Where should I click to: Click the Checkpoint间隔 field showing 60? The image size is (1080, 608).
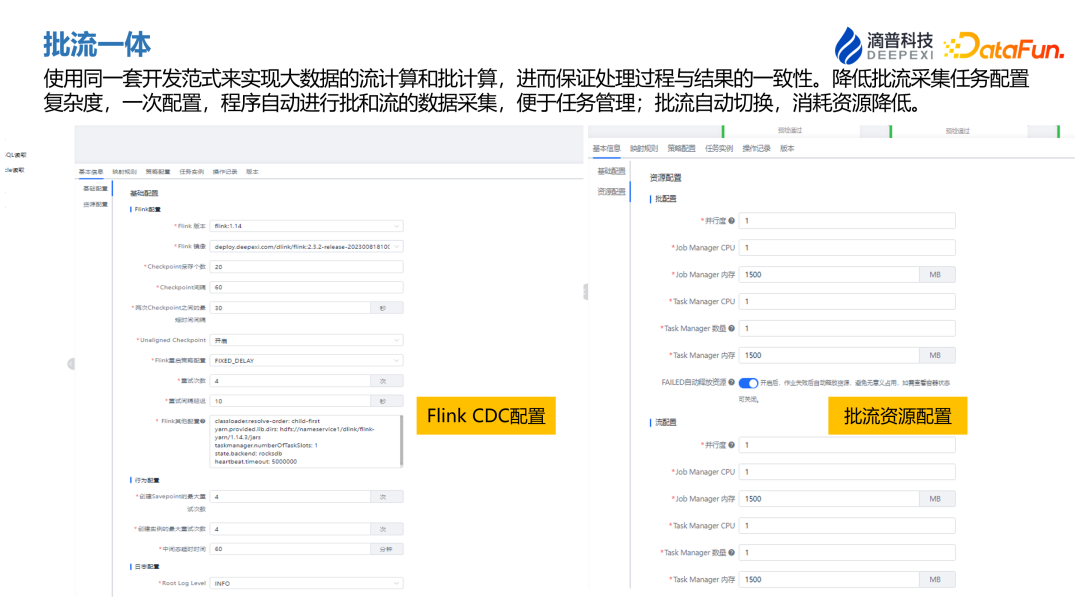tap(307, 287)
